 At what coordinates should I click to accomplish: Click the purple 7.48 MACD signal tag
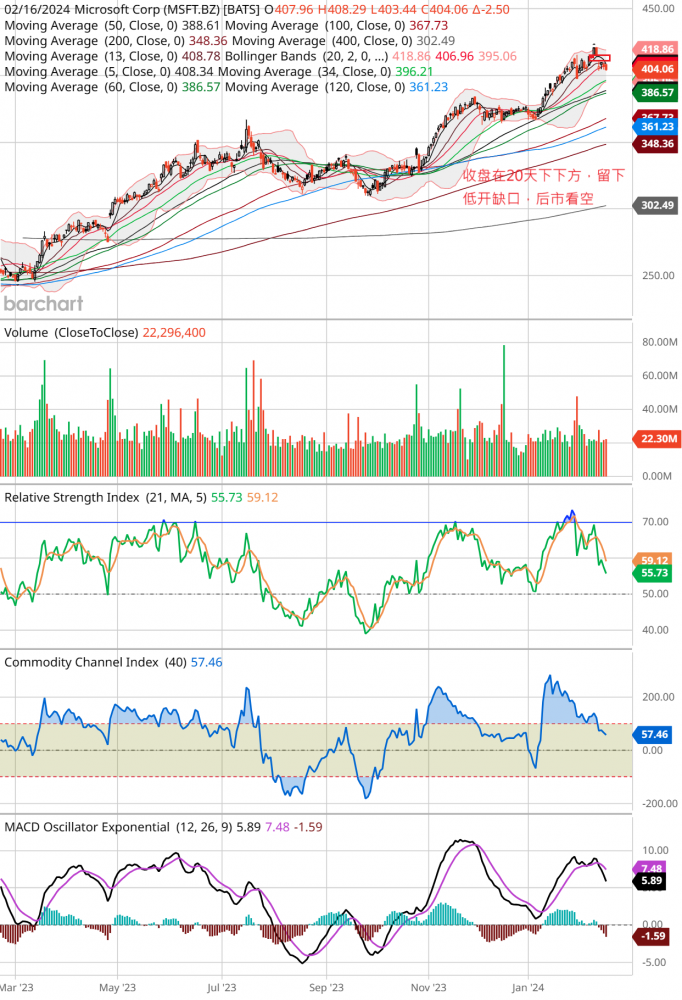click(650, 869)
